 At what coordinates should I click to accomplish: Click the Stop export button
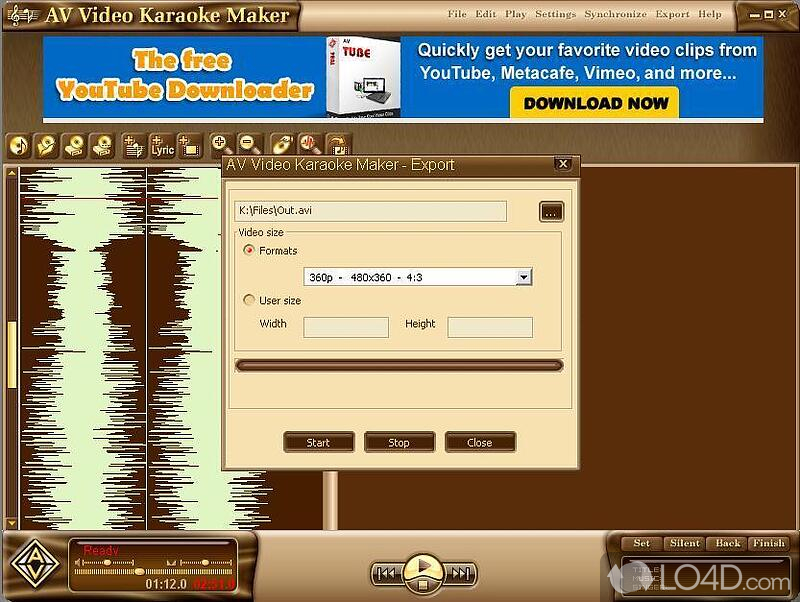coord(399,442)
